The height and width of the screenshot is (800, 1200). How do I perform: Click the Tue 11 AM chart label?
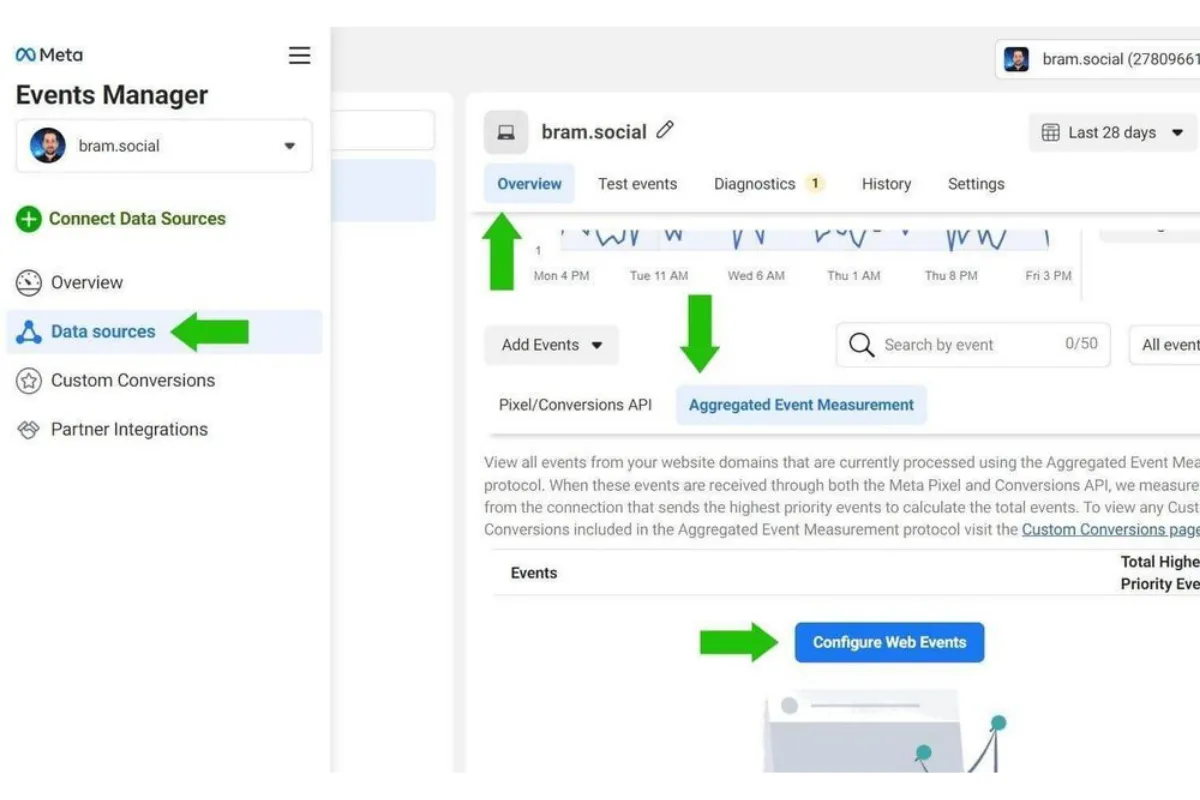point(659,276)
